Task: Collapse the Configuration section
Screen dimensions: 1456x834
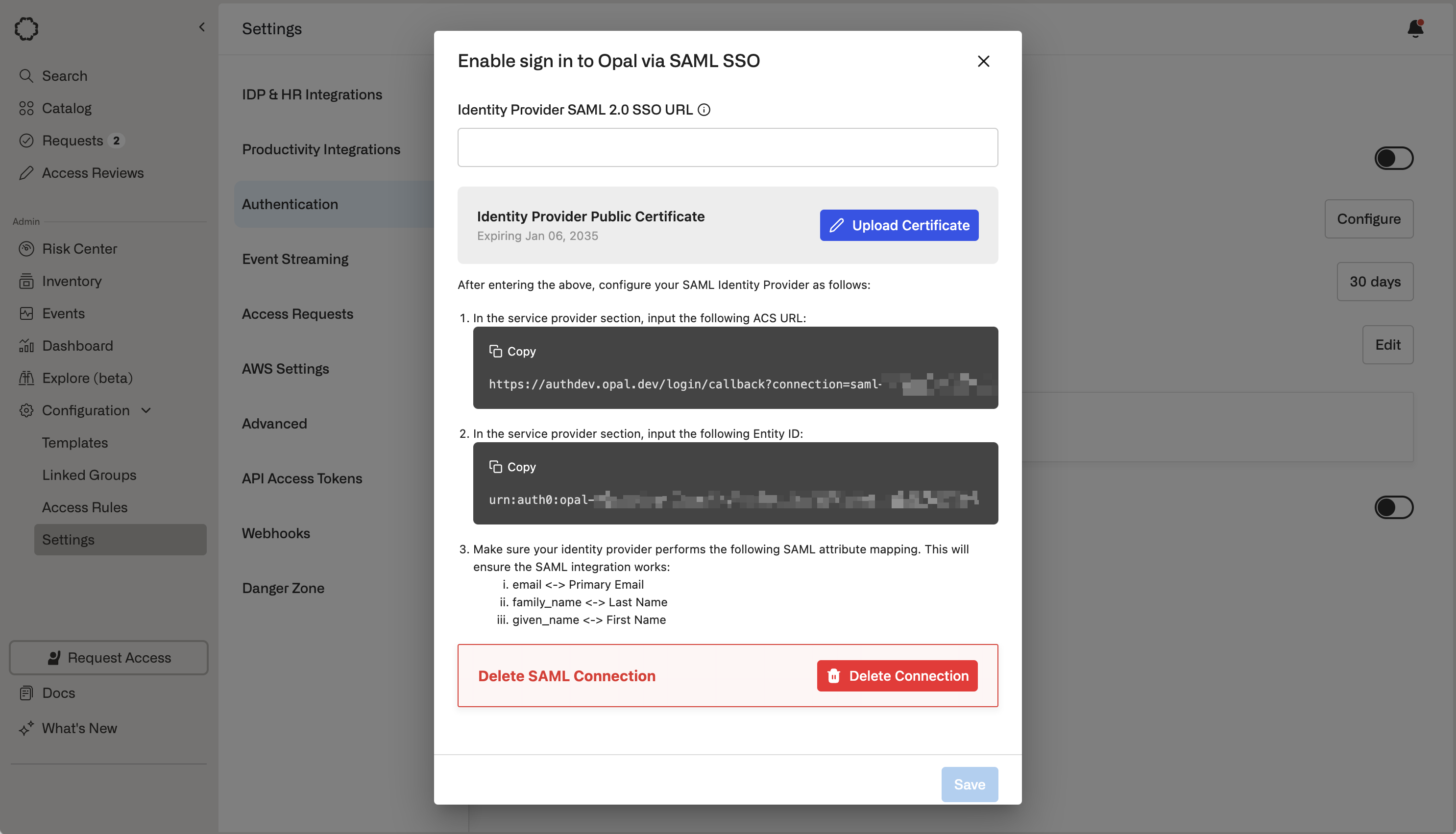Action: coord(146,410)
